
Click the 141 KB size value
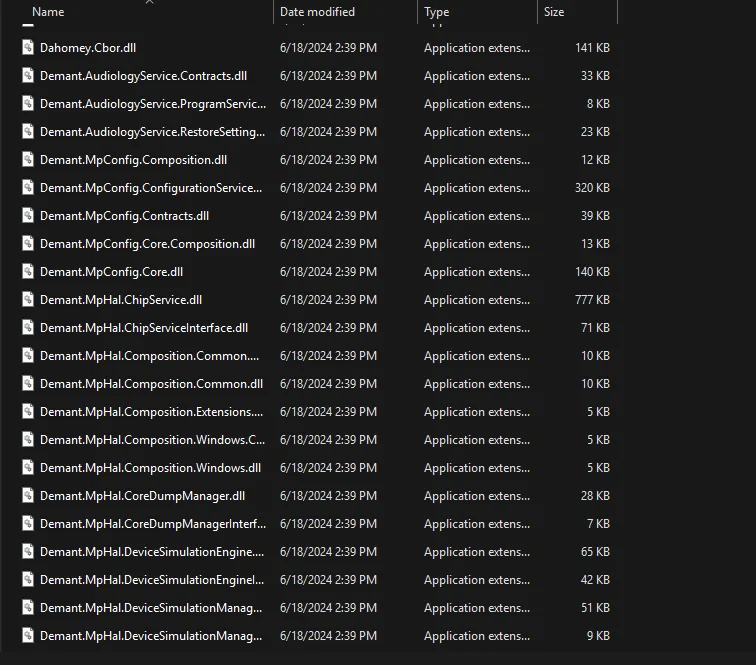coord(592,48)
